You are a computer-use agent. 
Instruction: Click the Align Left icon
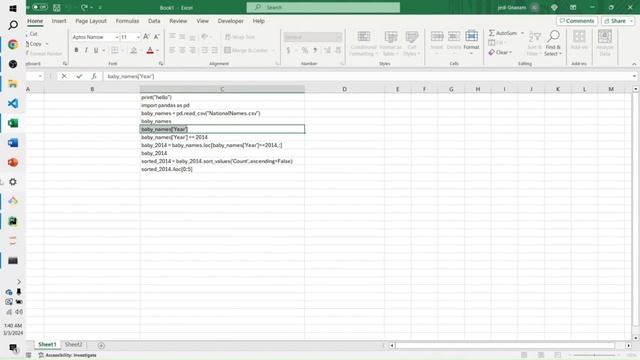pyautogui.click(x=172, y=50)
